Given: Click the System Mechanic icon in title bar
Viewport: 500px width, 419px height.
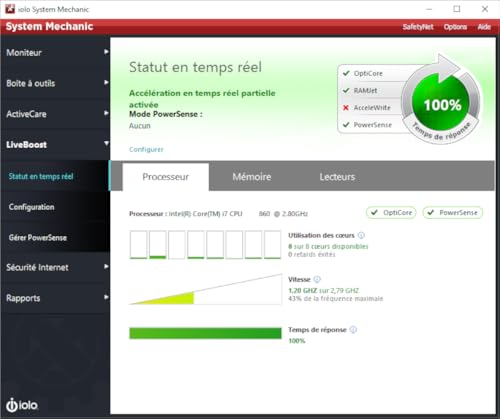Looking at the screenshot, I should 10,9.
